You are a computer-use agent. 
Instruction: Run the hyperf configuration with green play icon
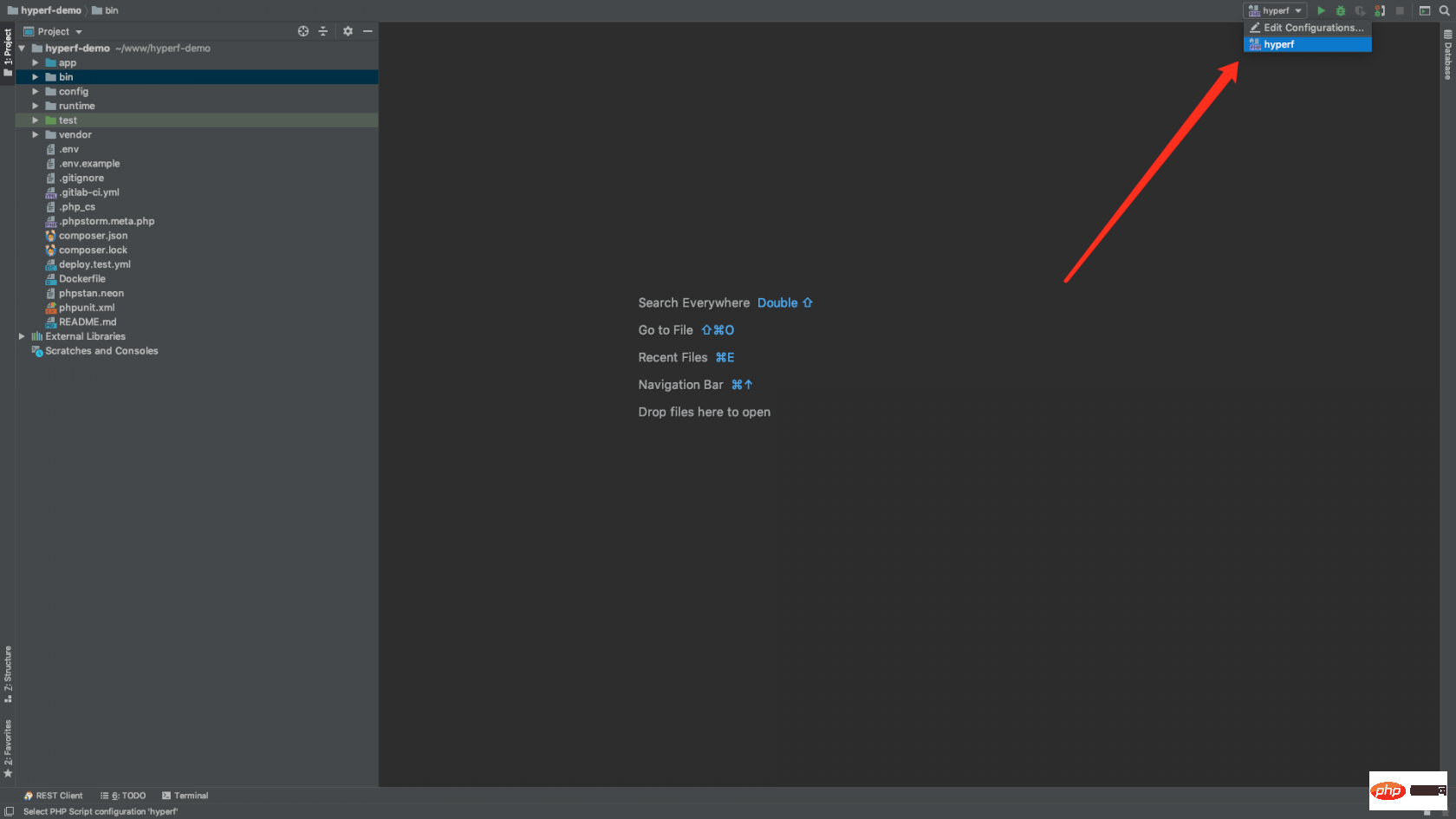[1321, 10]
